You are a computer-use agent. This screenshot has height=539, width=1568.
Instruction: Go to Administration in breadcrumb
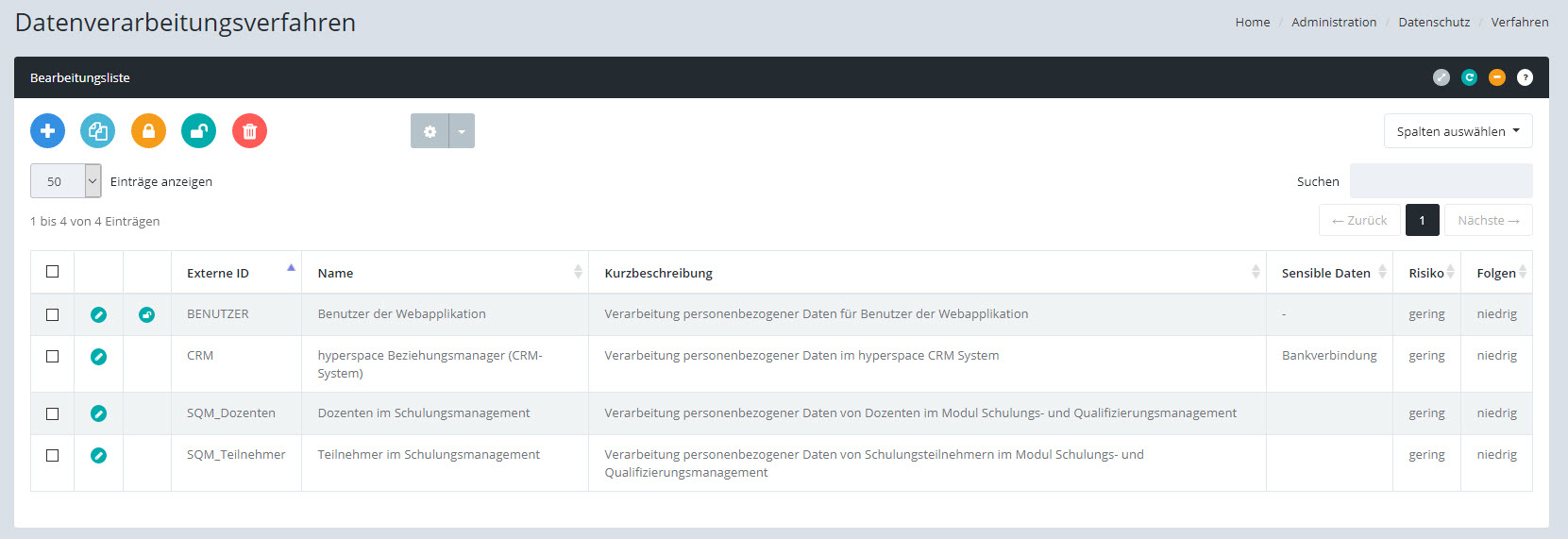pyautogui.click(x=1333, y=22)
